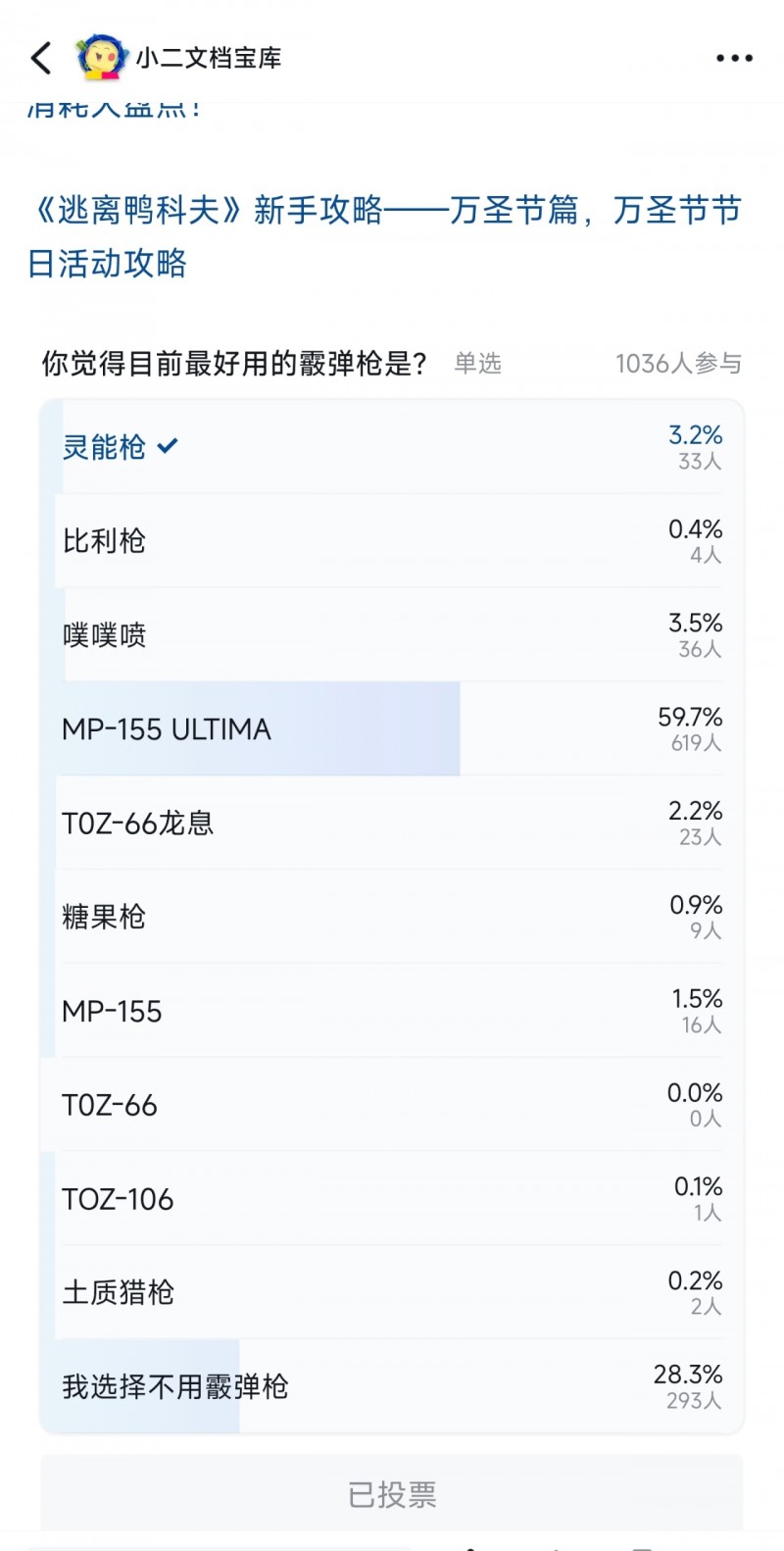784x1551 pixels.
Task: Select 我选择不用霰弹枪 option
Action: point(392,1385)
